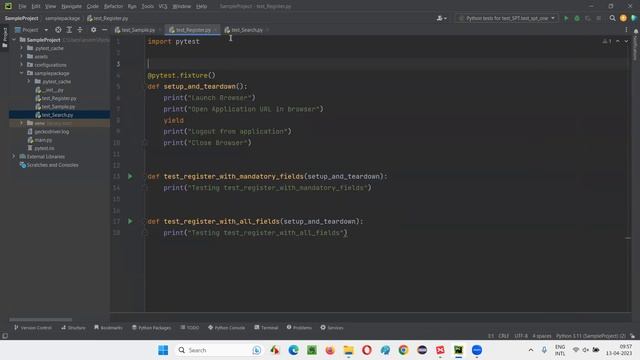Open Search Everywhere magnifier icon
Image resolution: width=640 pixels, height=360 pixels.
pos(612,18)
